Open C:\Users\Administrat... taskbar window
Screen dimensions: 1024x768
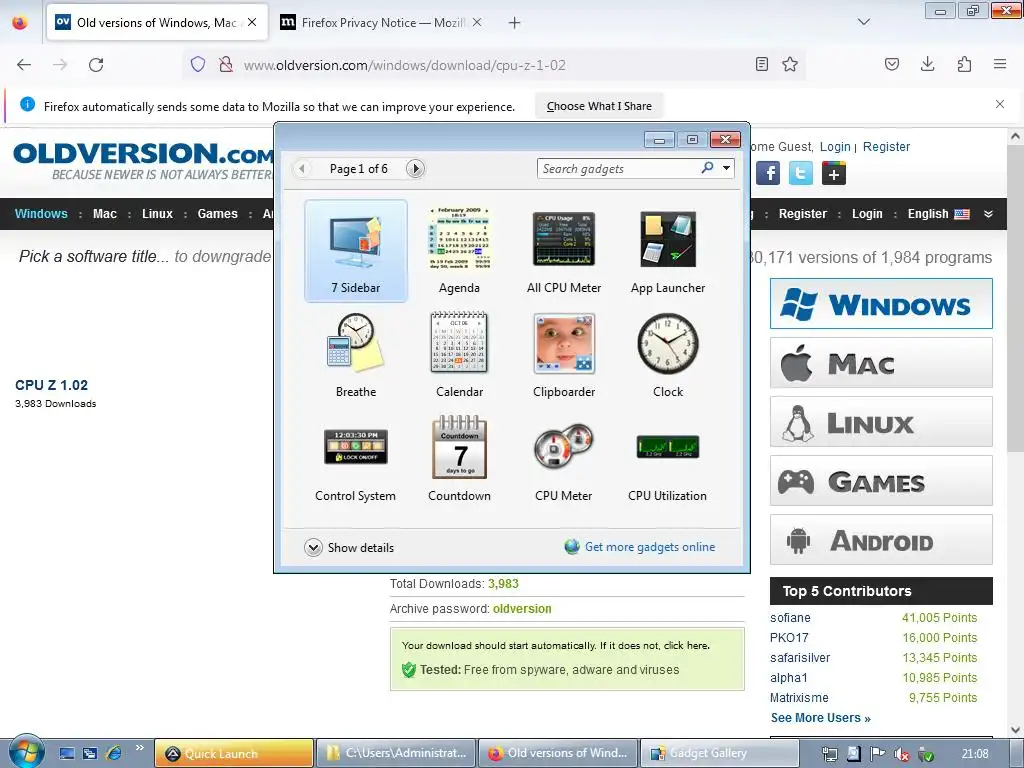[397, 753]
